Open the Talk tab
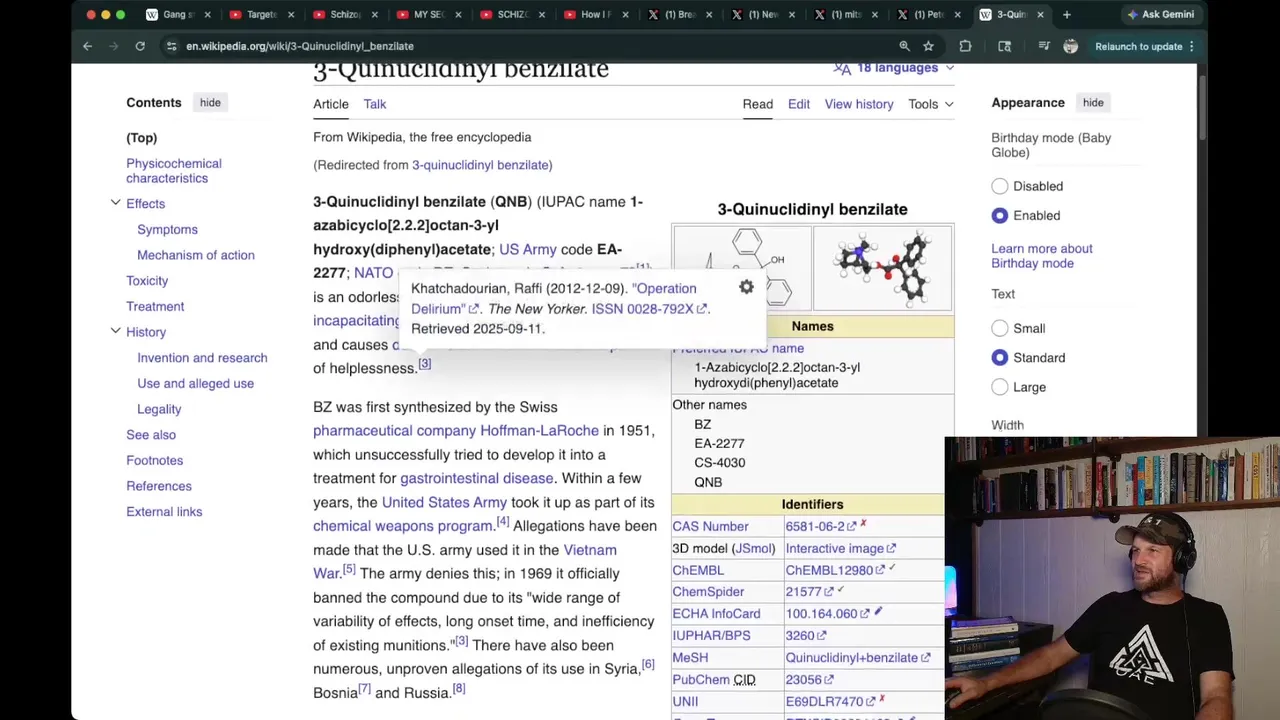 point(375,104)
